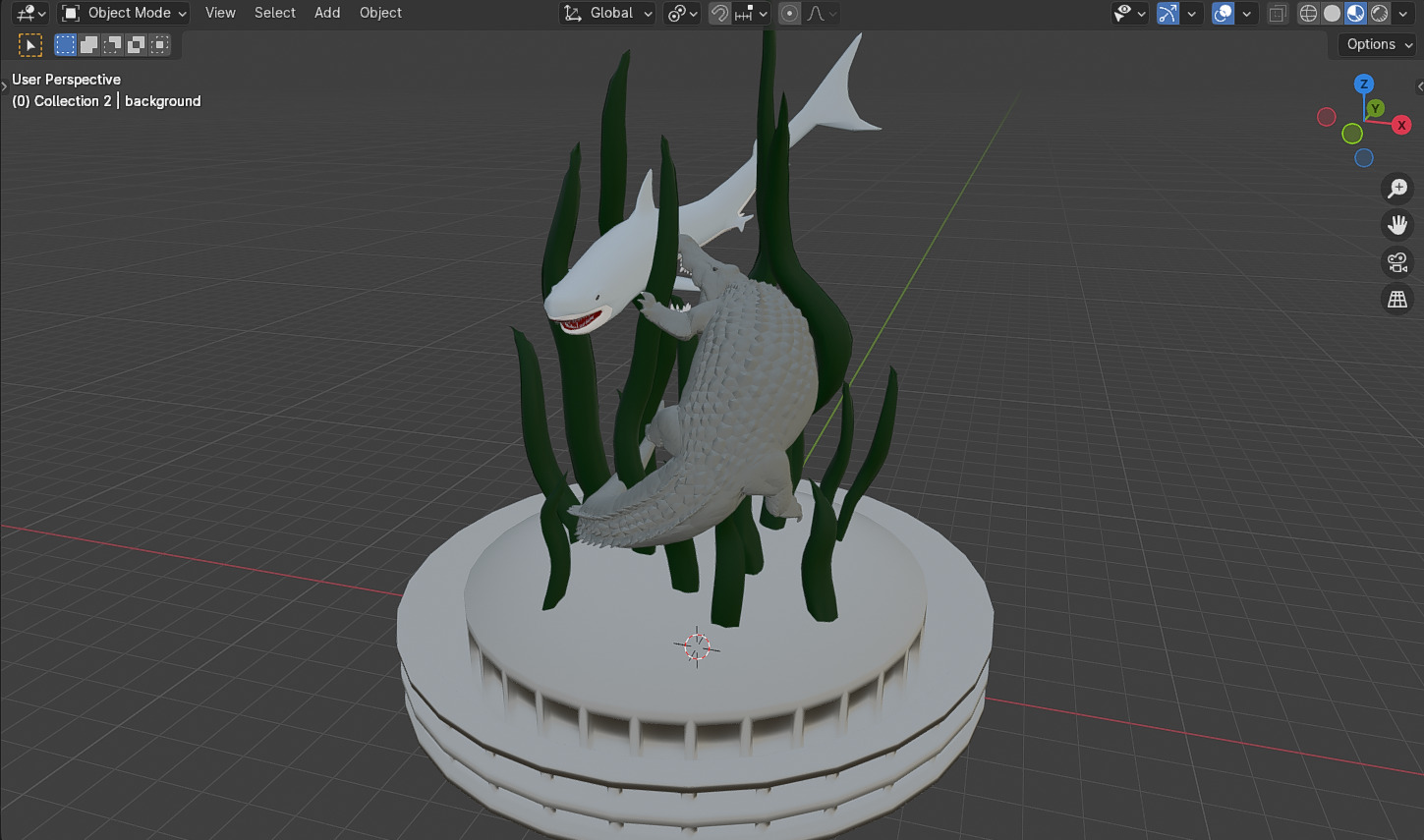This screenshot has height=840, width=1424.
Task: Open the Select menu
Action: click(x=275, y=13)
